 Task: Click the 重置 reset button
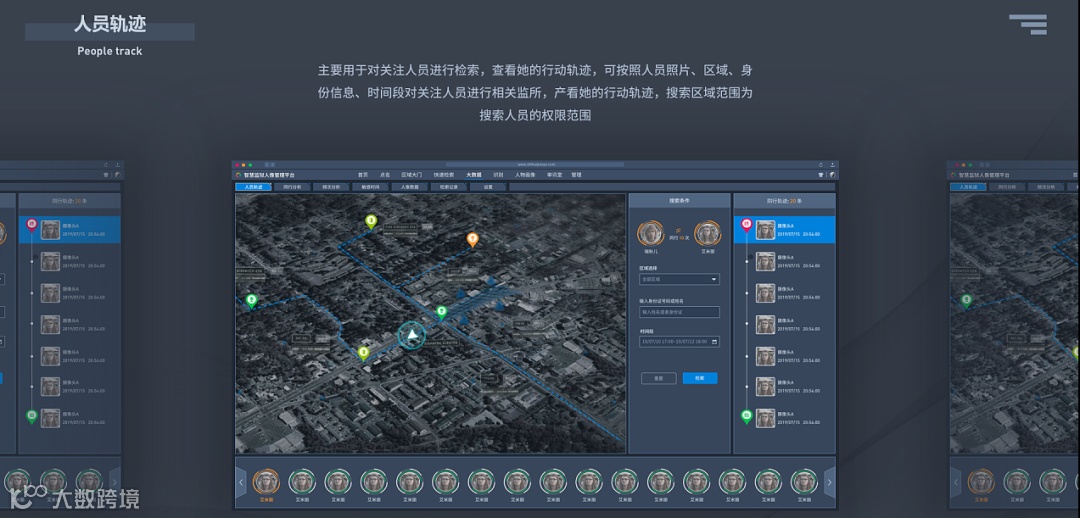click(x=658, y=378)
